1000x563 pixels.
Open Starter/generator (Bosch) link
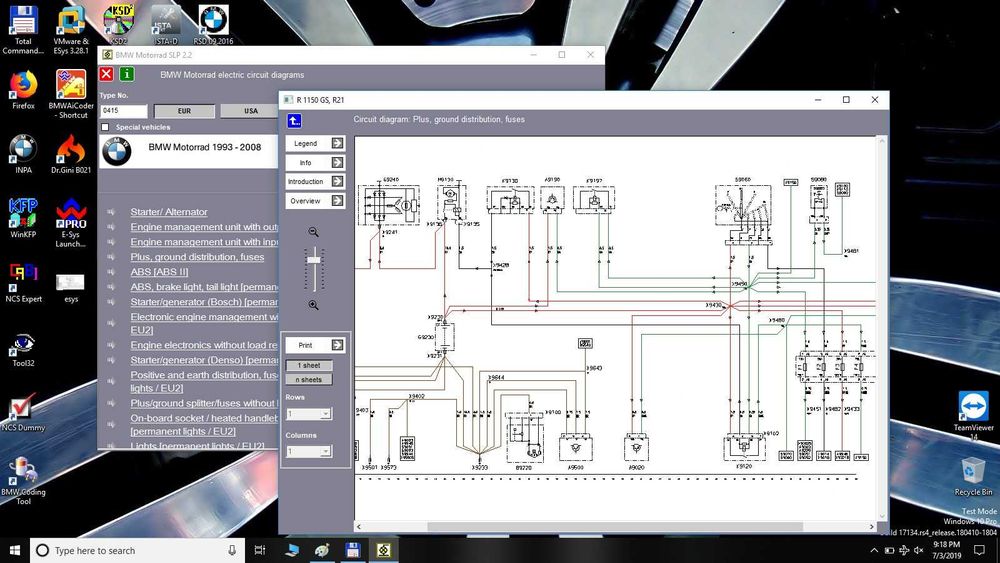point(204,302)
